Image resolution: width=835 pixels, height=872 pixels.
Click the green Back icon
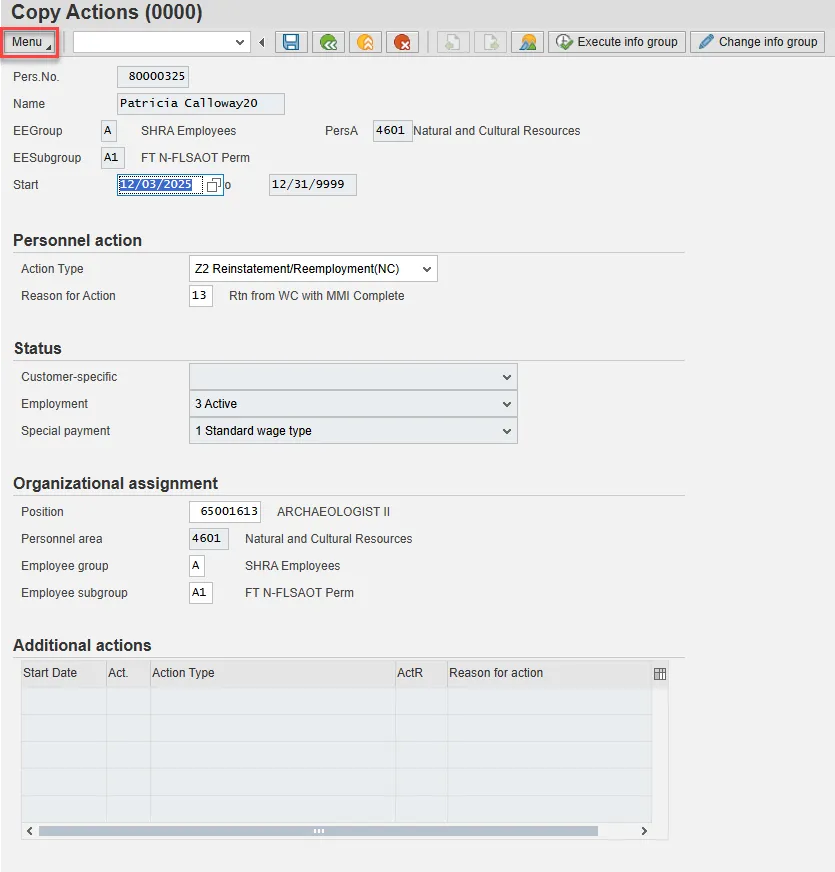coord(328,42)
